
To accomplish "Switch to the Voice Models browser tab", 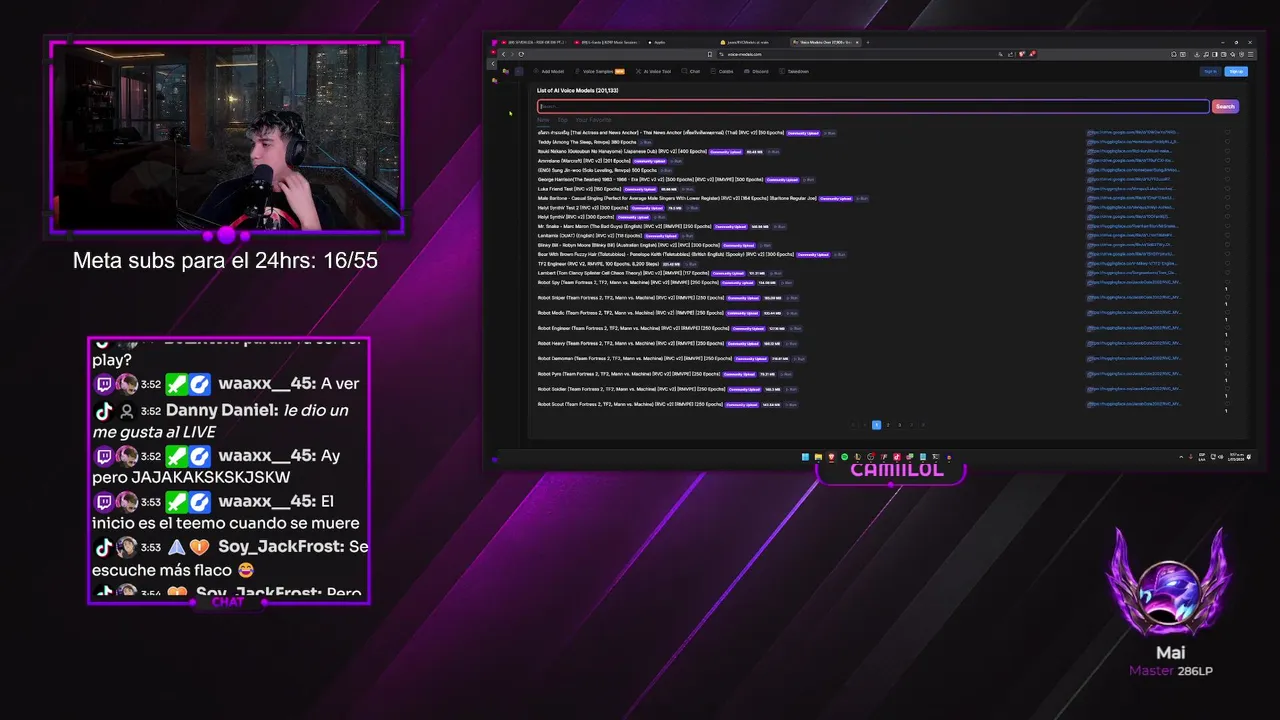I will pyautogui.click(x=825, y=42).
